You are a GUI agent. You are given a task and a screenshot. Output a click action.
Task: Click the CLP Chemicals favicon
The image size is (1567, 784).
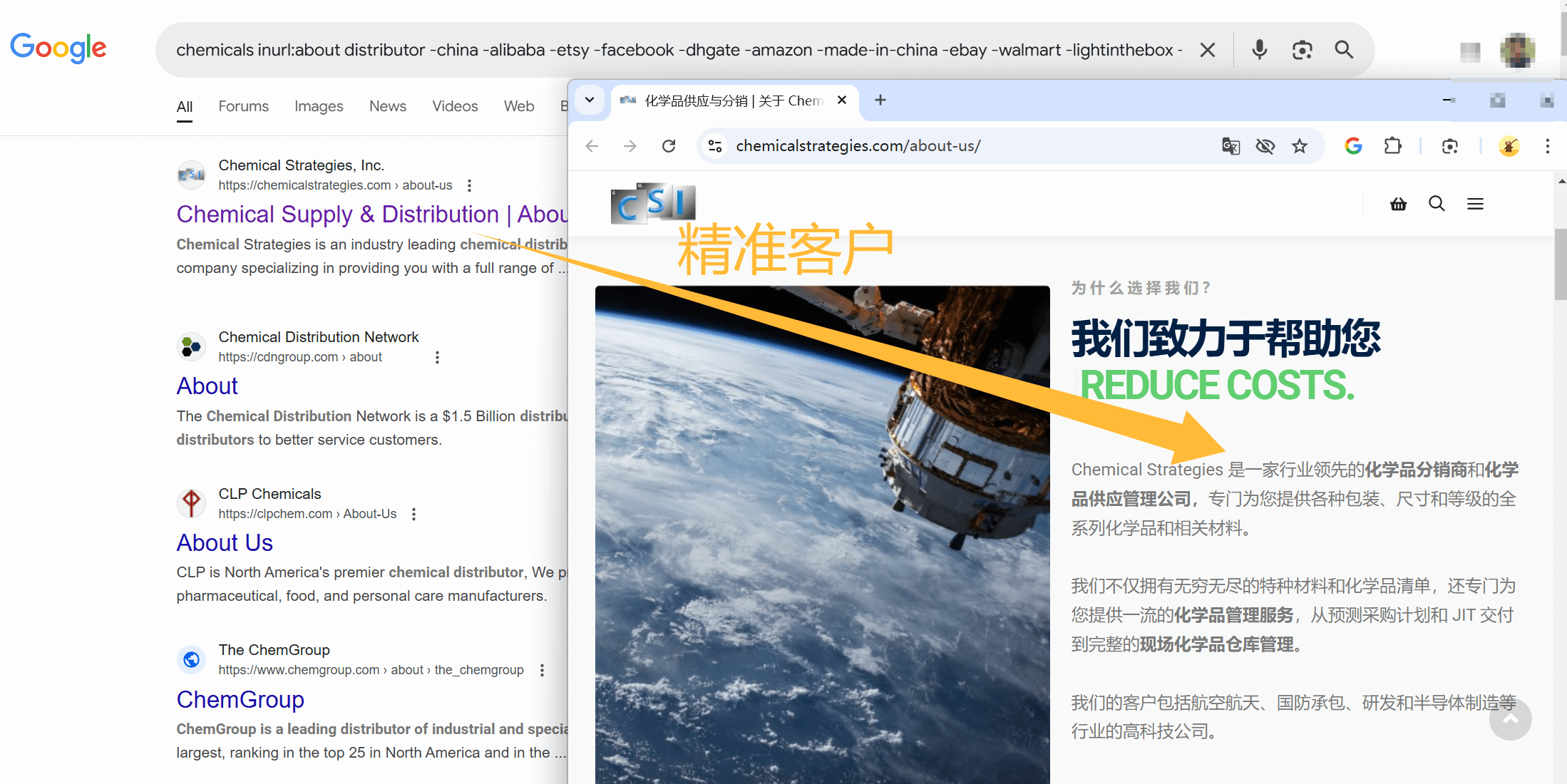click(x=191, y=503)
